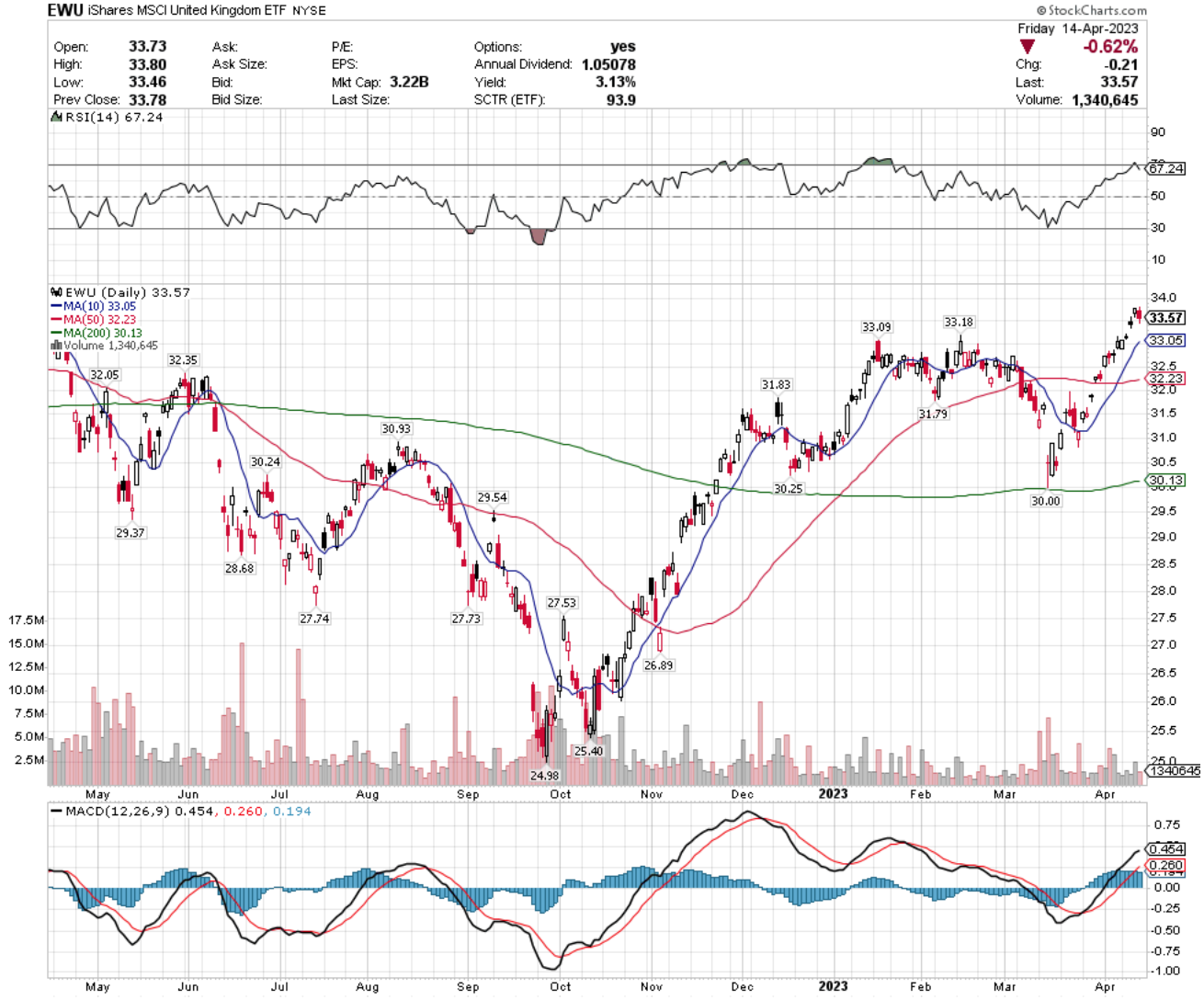Select the Prev Close value 33.78

tap(148, 99)
